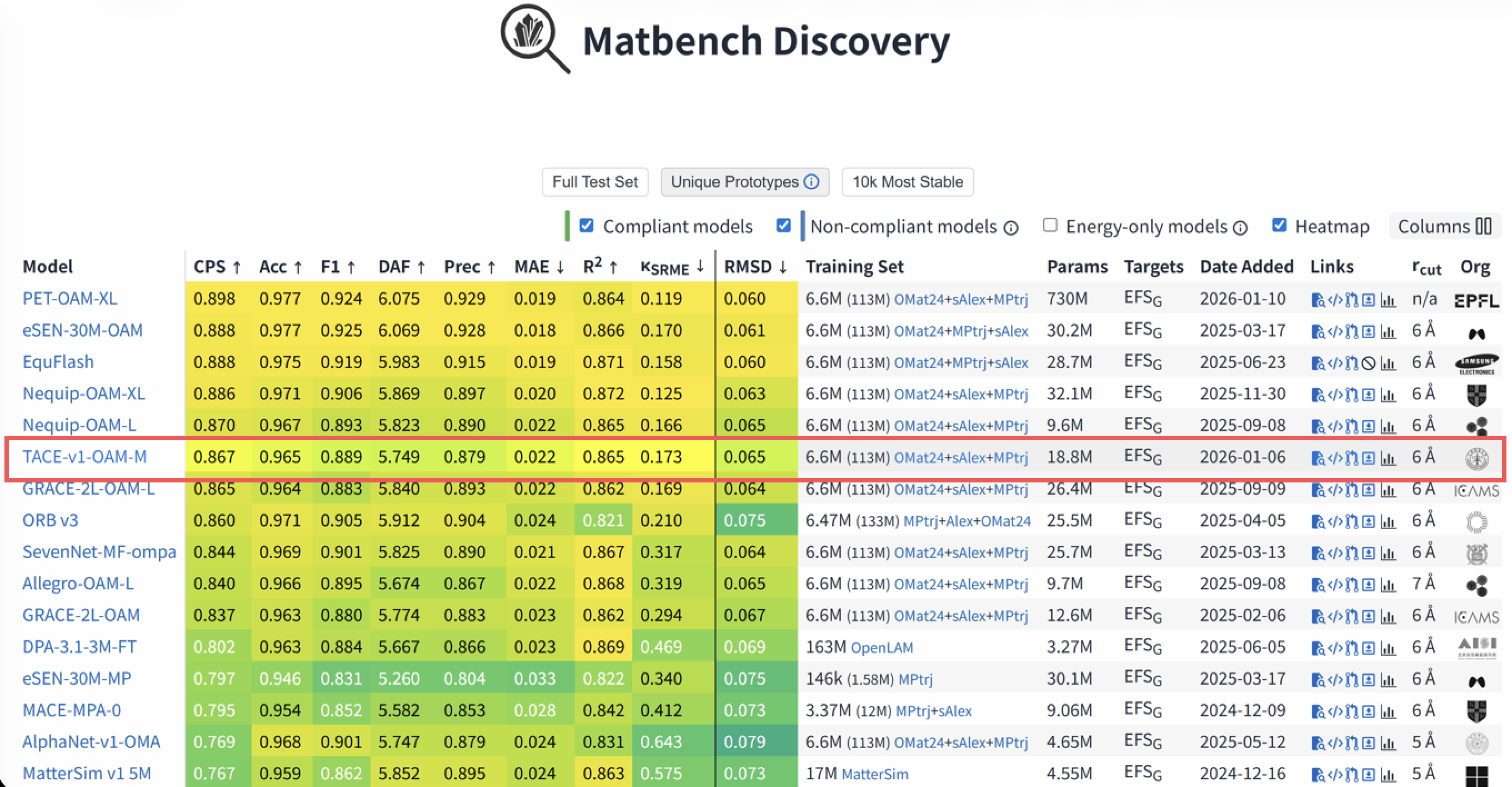
Task: Click the PET-OAM-XL CPS heatmap cell 0.898
Action: [214, 298]
